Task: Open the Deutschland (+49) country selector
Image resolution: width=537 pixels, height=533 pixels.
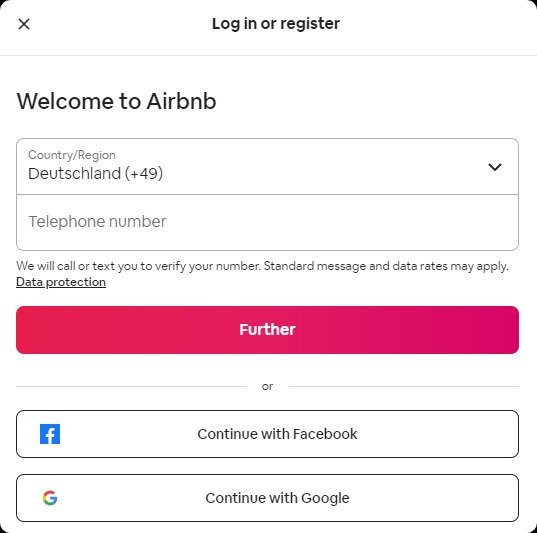Action: click(267, 166)
